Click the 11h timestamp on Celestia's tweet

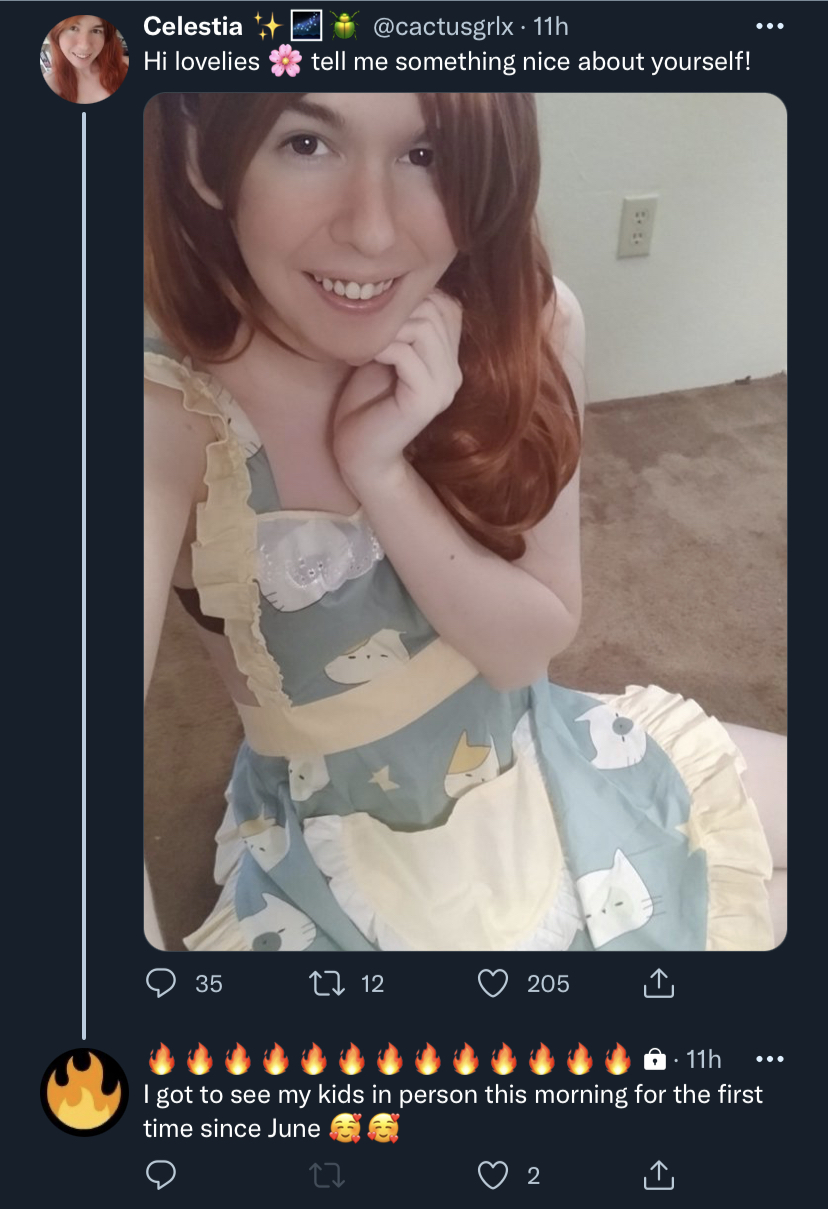pyautogui.click(x=552, y=25)
